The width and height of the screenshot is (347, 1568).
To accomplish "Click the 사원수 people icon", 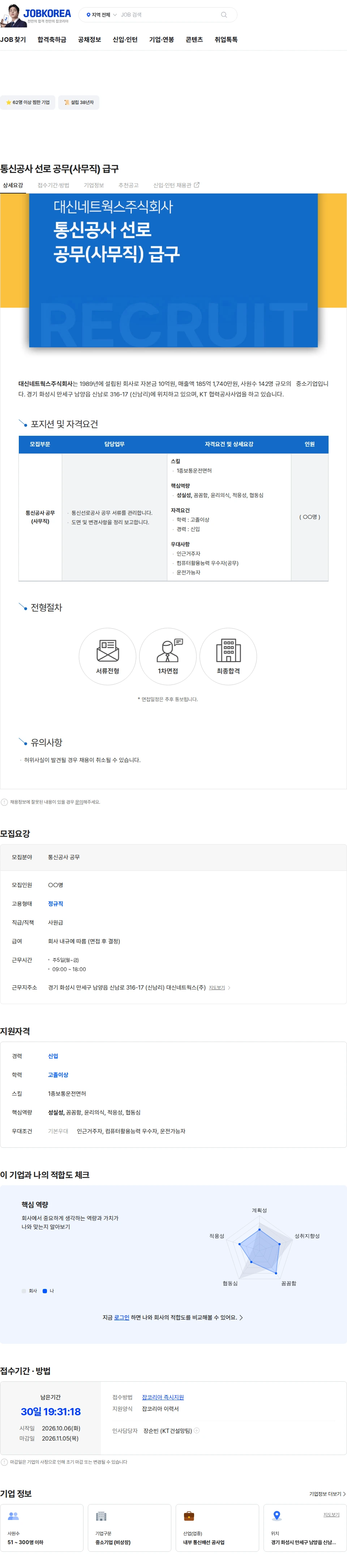I will [x=13, y=1516].
